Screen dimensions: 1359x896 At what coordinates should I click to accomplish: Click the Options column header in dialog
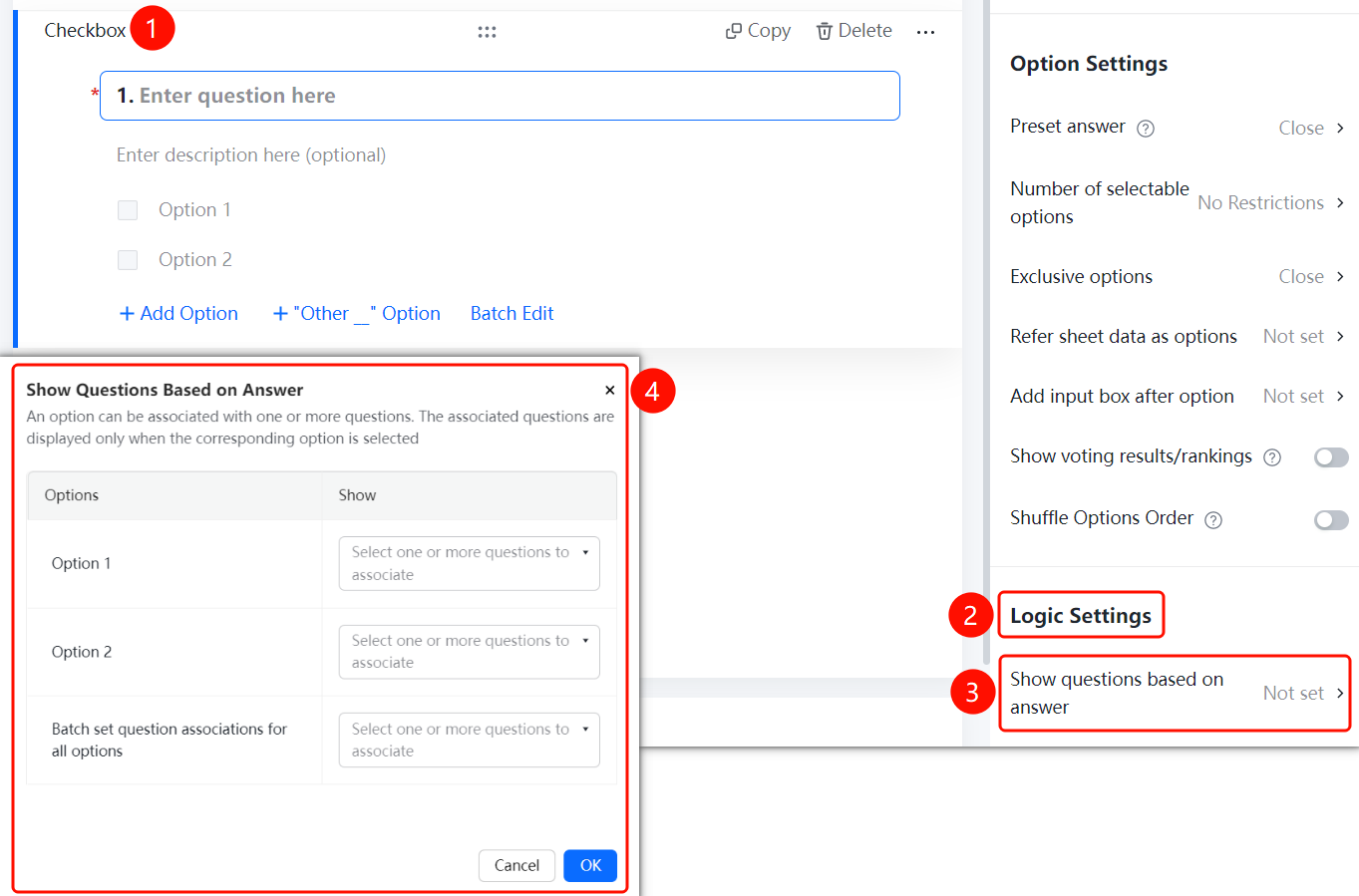pos(72,495)
